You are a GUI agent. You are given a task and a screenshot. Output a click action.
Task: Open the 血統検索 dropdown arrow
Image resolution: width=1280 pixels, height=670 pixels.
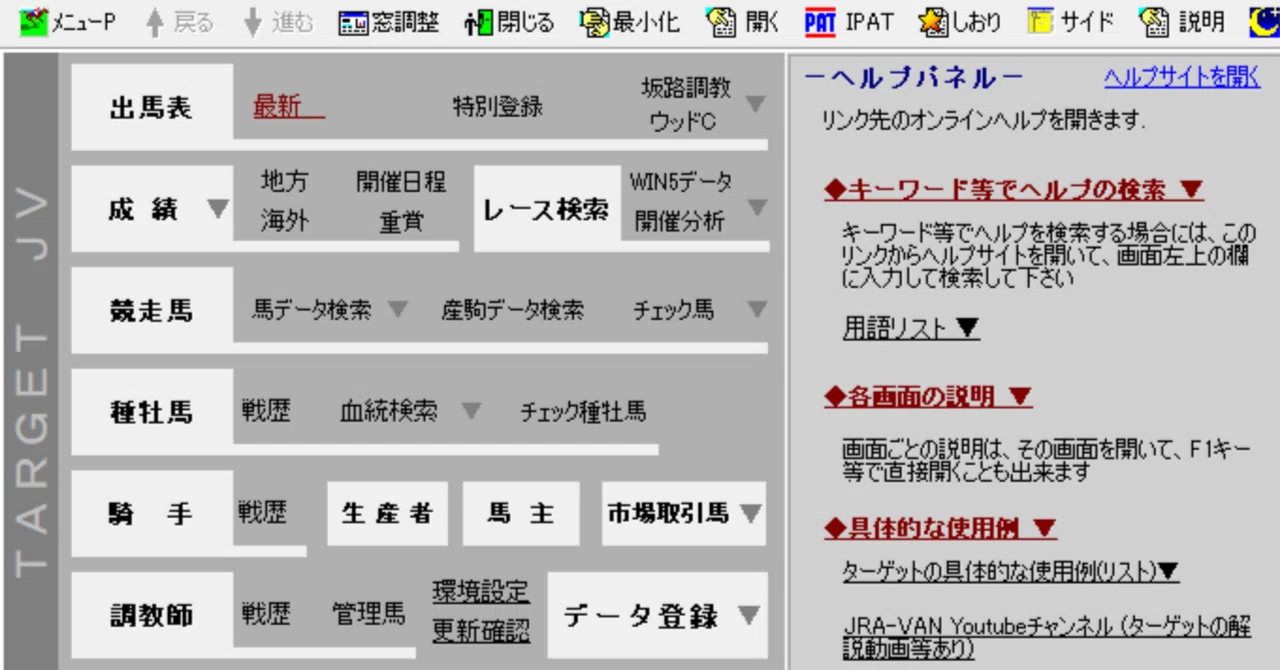click(x=471, y=411)
